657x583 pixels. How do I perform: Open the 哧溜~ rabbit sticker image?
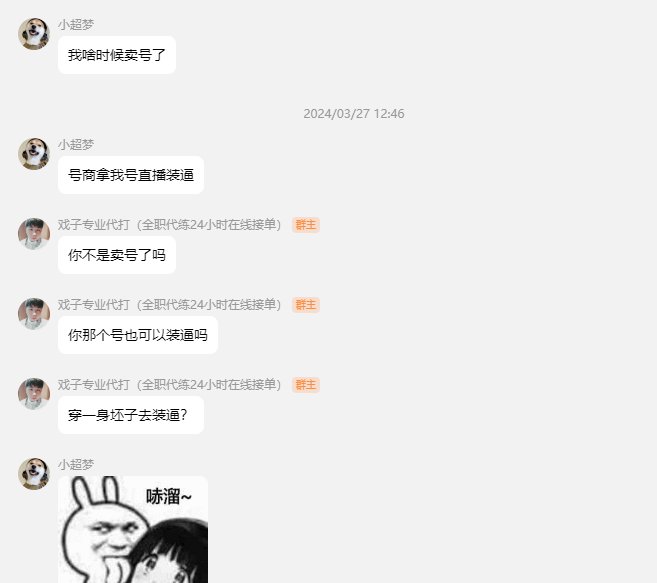point(133,529)
